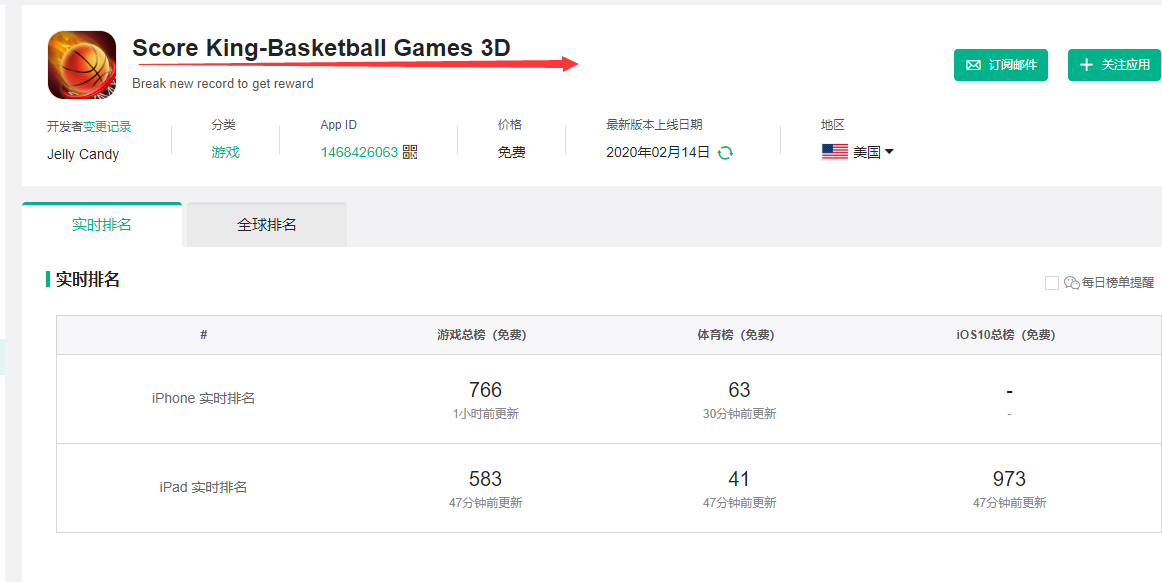Image resolution: width=1162 pixels, height=582 pixels.
Task: Click the plus icon on follow app button
Action: [1086, 65]
